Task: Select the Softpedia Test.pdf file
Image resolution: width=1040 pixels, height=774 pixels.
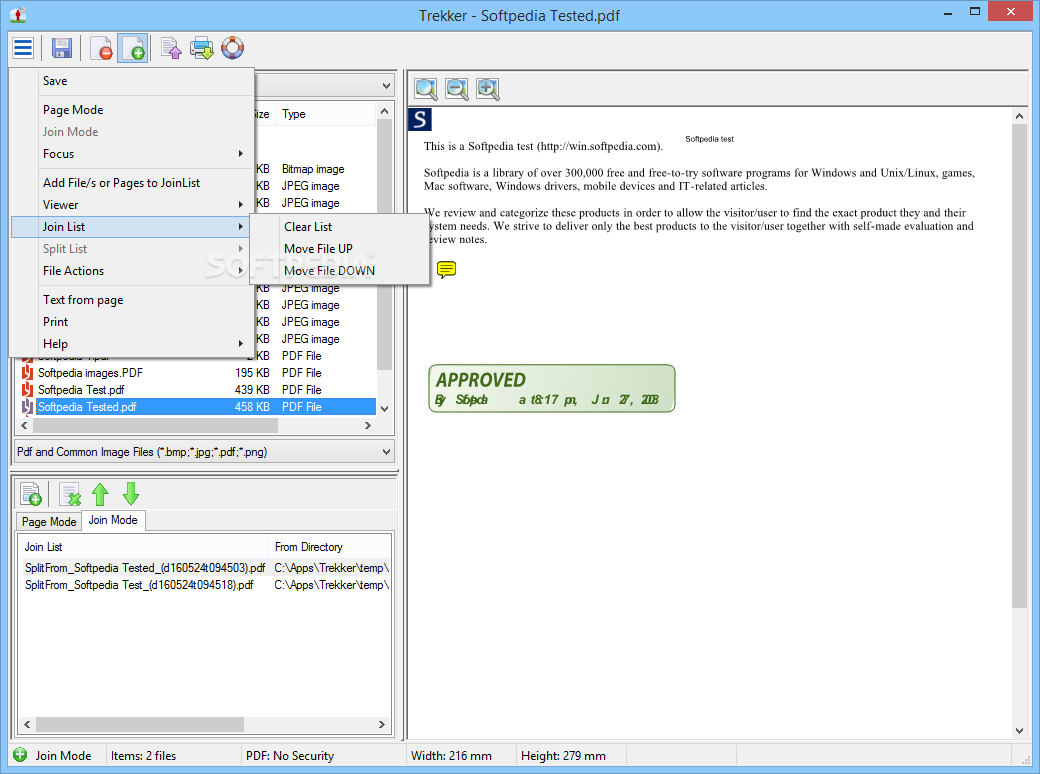Action: 81,390
